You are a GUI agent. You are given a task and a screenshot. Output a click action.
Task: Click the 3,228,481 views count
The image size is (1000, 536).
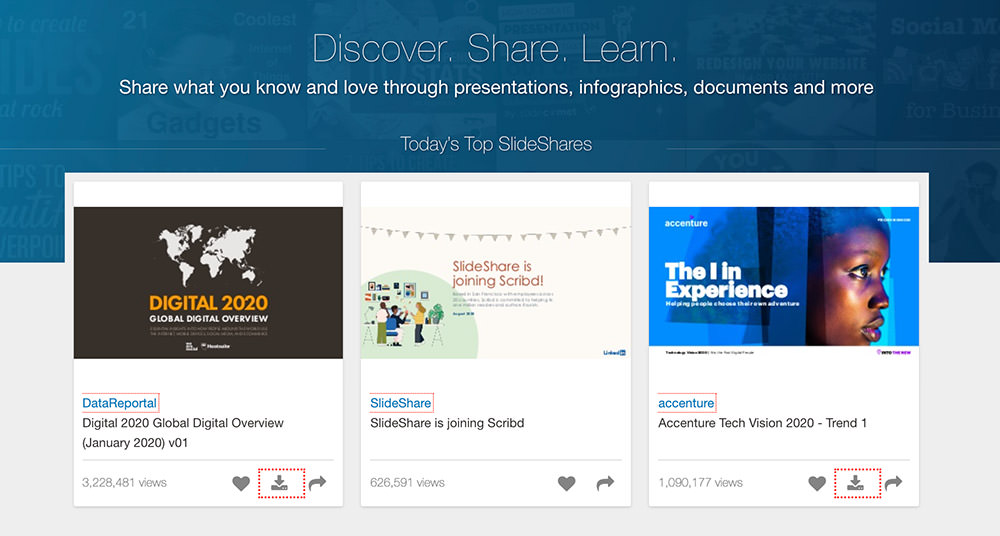click(124, 483)
